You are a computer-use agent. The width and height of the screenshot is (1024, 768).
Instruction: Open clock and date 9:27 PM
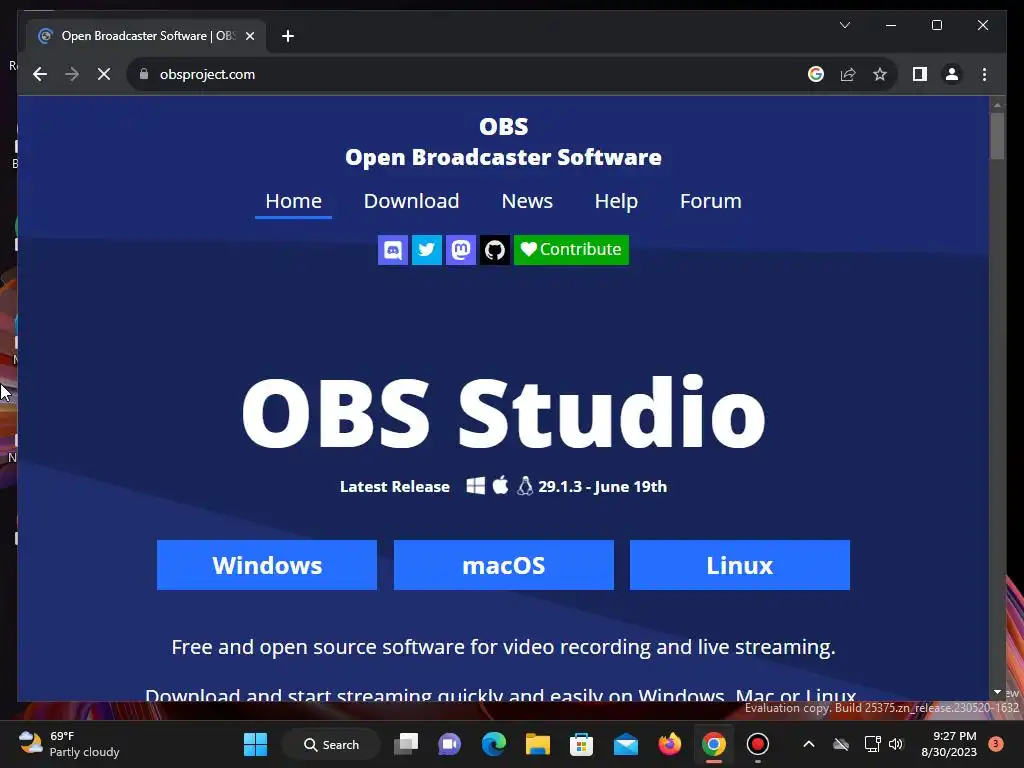949,744
